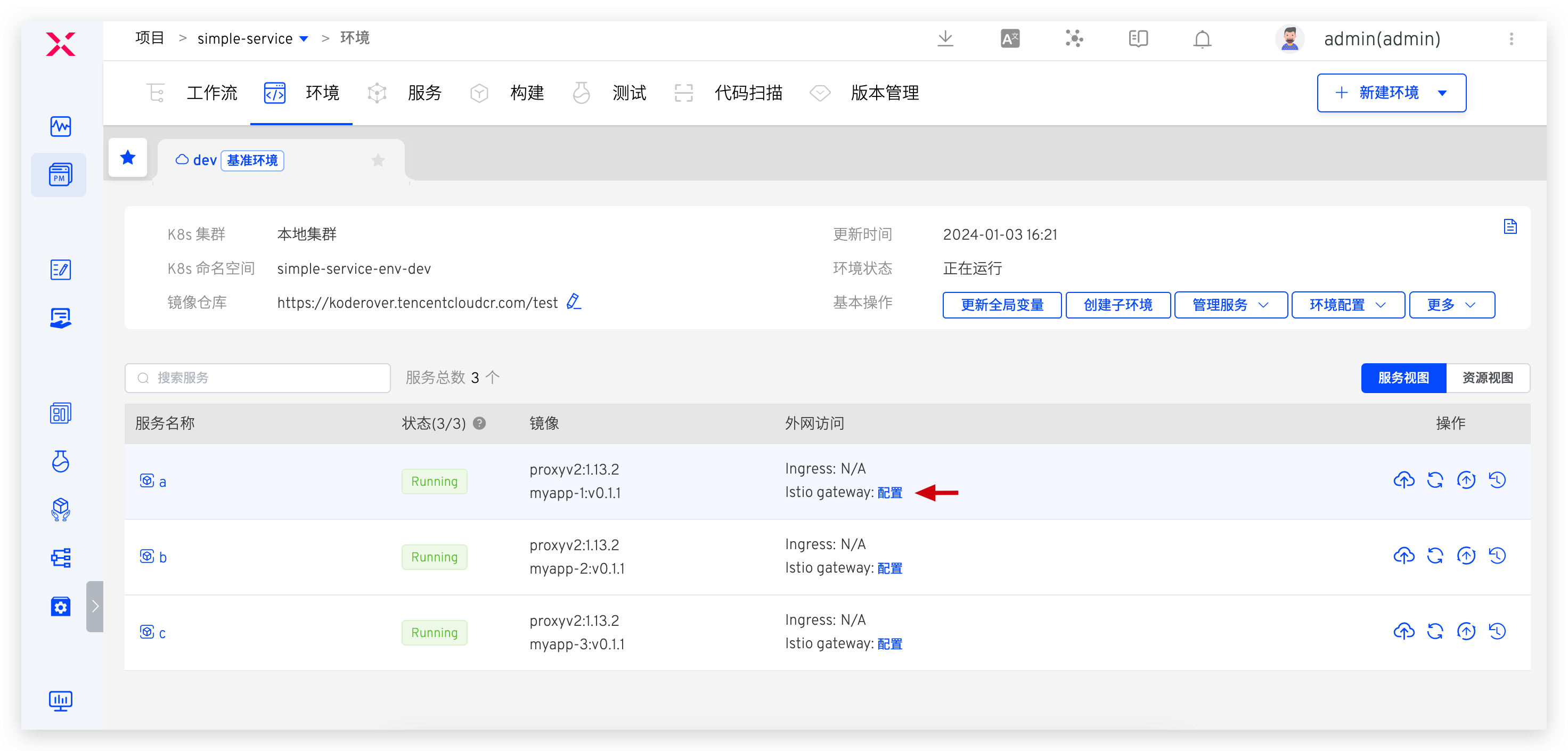
Task: Edit the image registry with pencil icon
Action: tap(574, 302)
